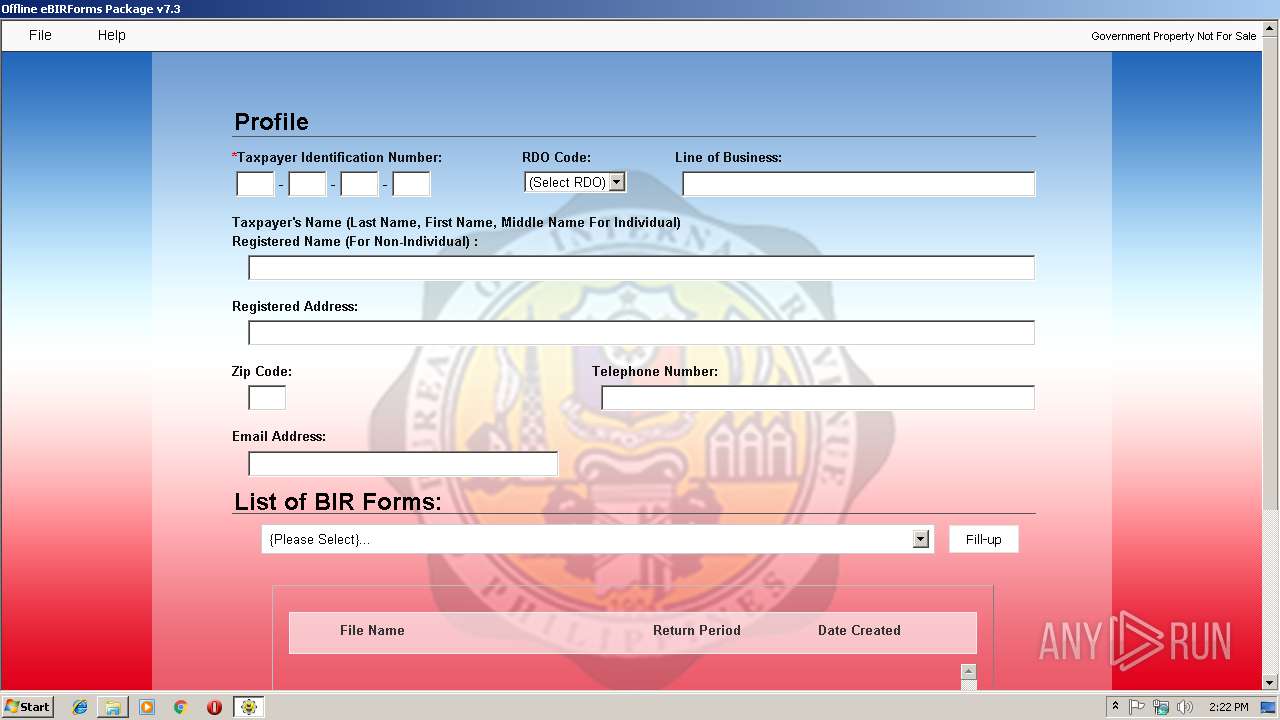Open the File menu

pyautogui.click(x=40, y=35)
